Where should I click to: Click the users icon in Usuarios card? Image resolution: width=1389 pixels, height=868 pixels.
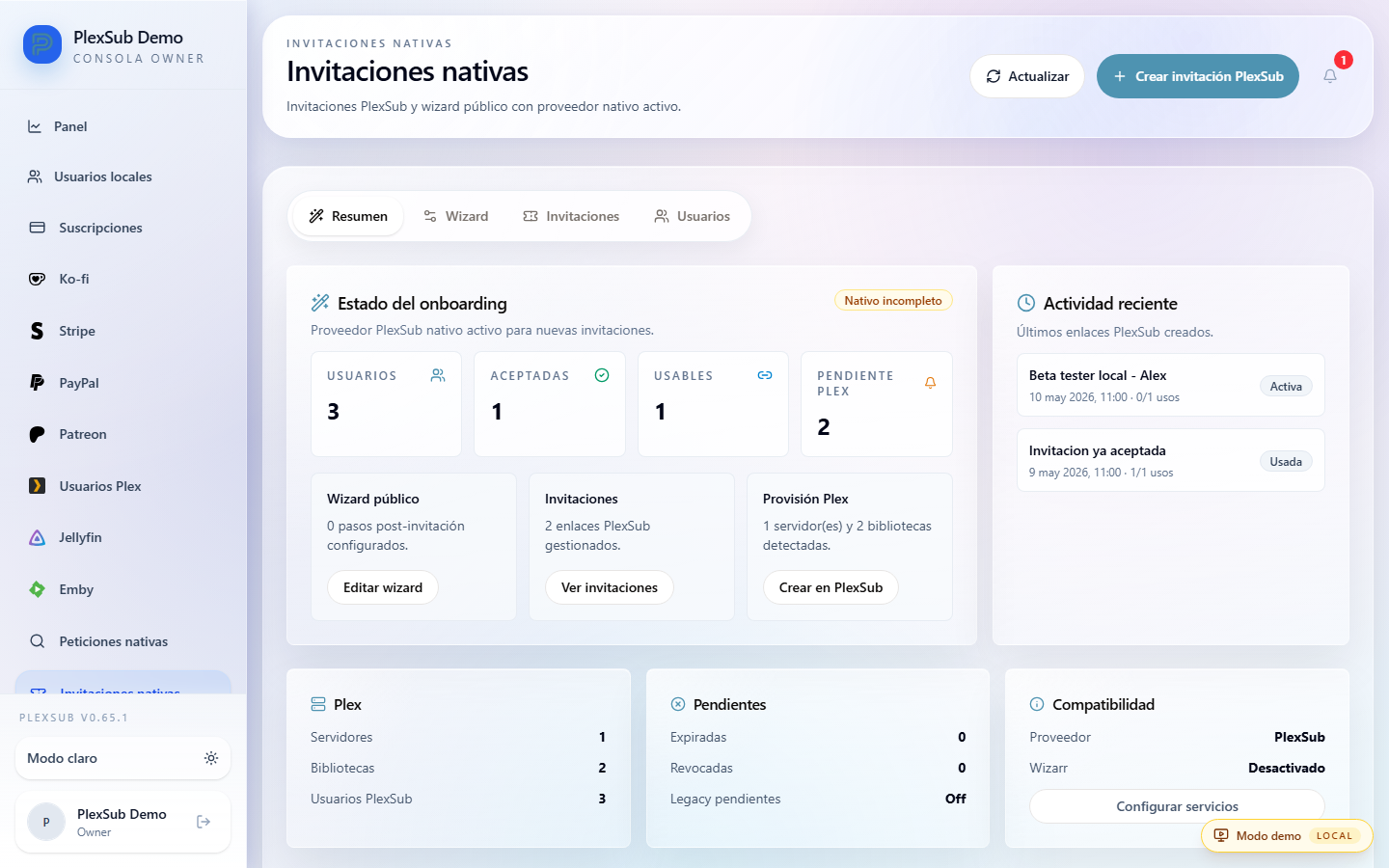click(438, 375)
